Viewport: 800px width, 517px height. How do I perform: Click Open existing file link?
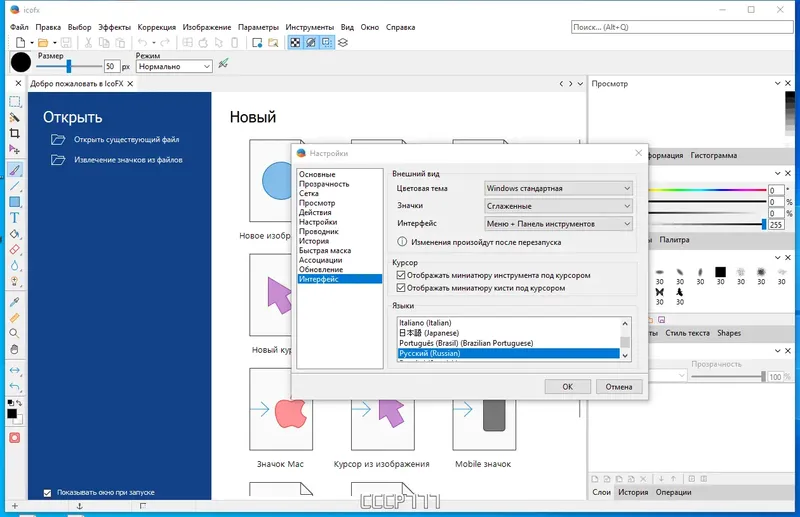[x=126, y=139]
